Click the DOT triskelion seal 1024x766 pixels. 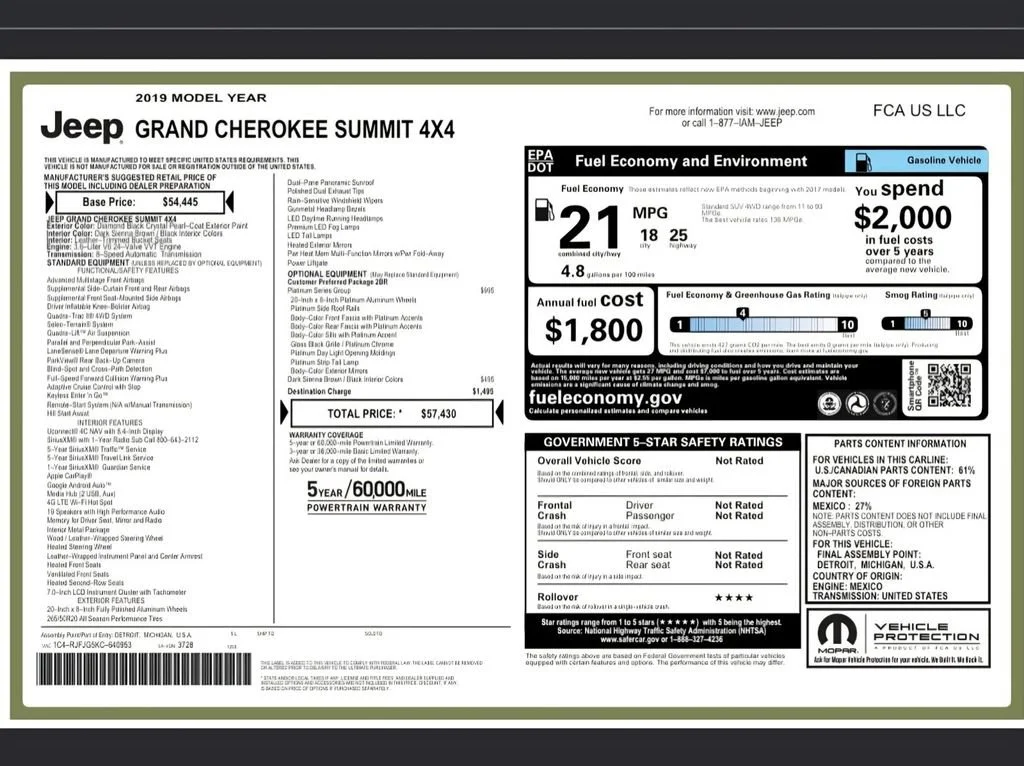tap(857, 404)
